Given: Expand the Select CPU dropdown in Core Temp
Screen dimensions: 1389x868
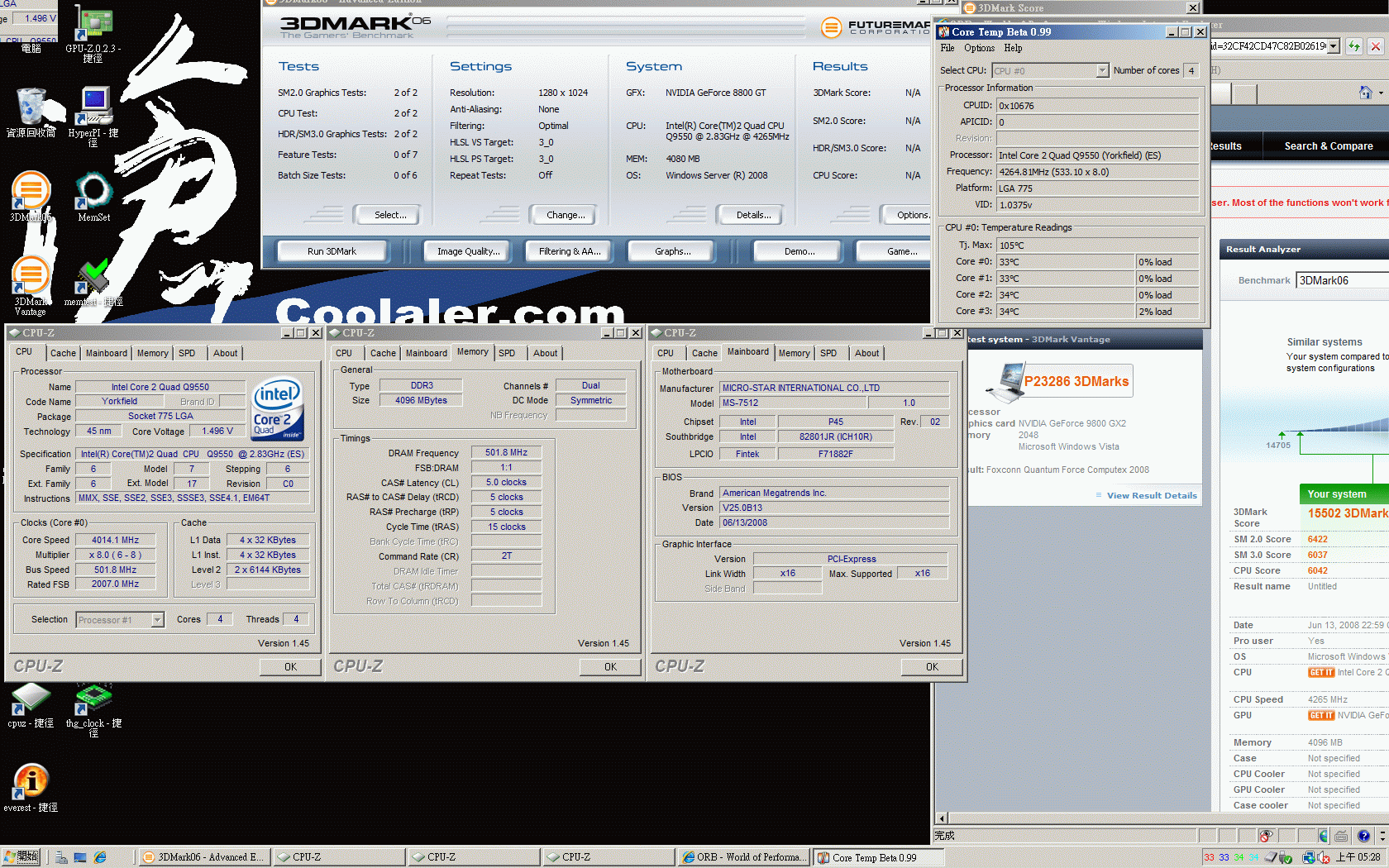Looking at the screenshot, I should click(x=1102, y=71).
